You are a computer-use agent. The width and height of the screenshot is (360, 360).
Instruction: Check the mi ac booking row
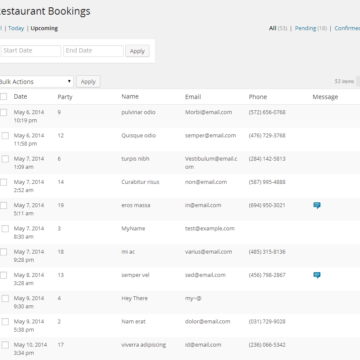4,252
